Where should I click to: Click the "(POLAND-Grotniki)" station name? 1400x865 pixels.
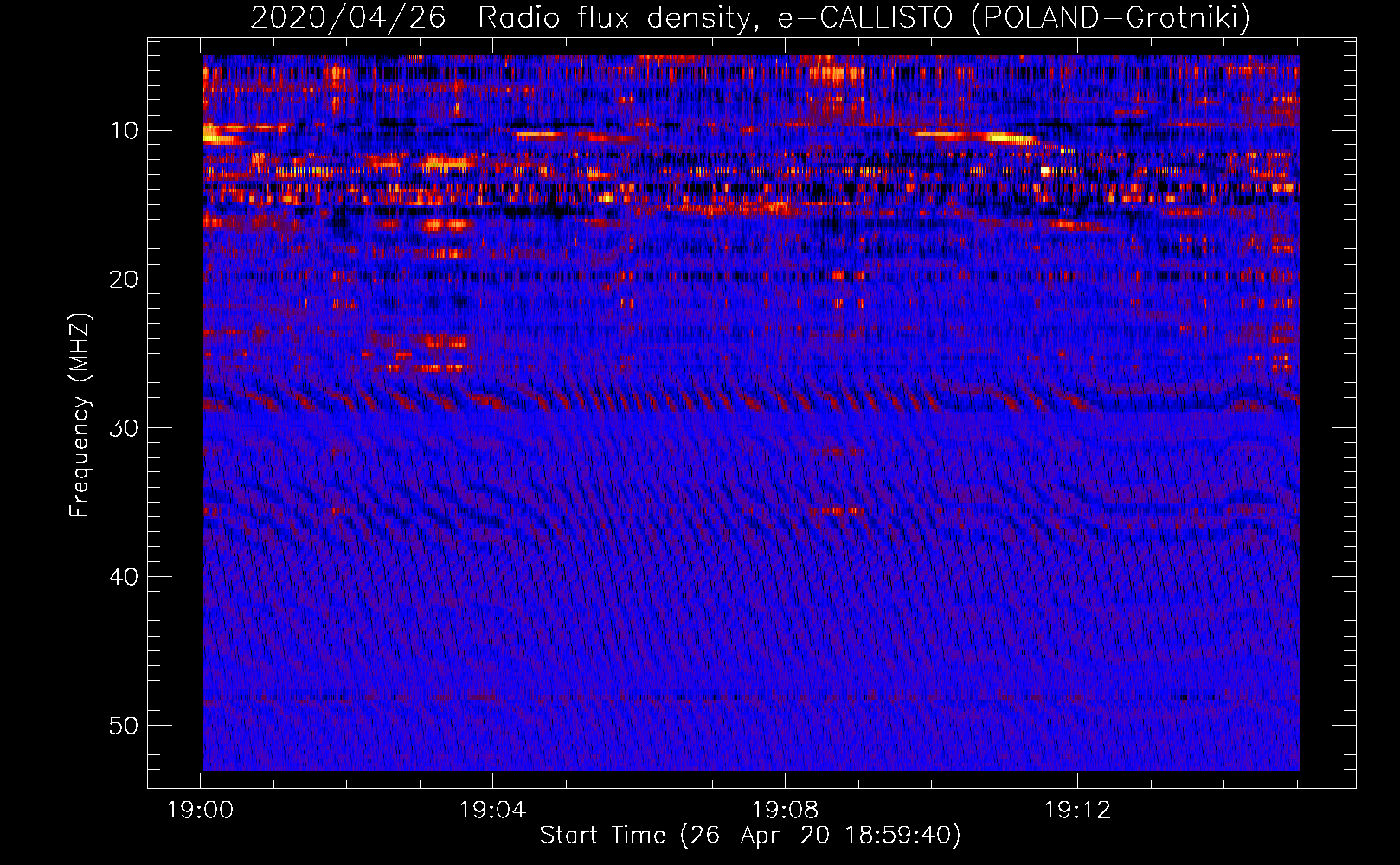[x=1112, y=18]
